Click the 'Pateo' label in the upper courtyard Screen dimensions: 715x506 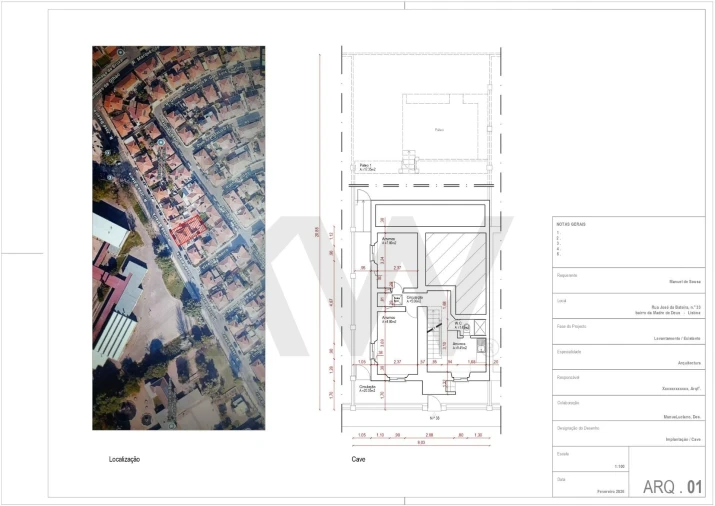tap(439, 130)
